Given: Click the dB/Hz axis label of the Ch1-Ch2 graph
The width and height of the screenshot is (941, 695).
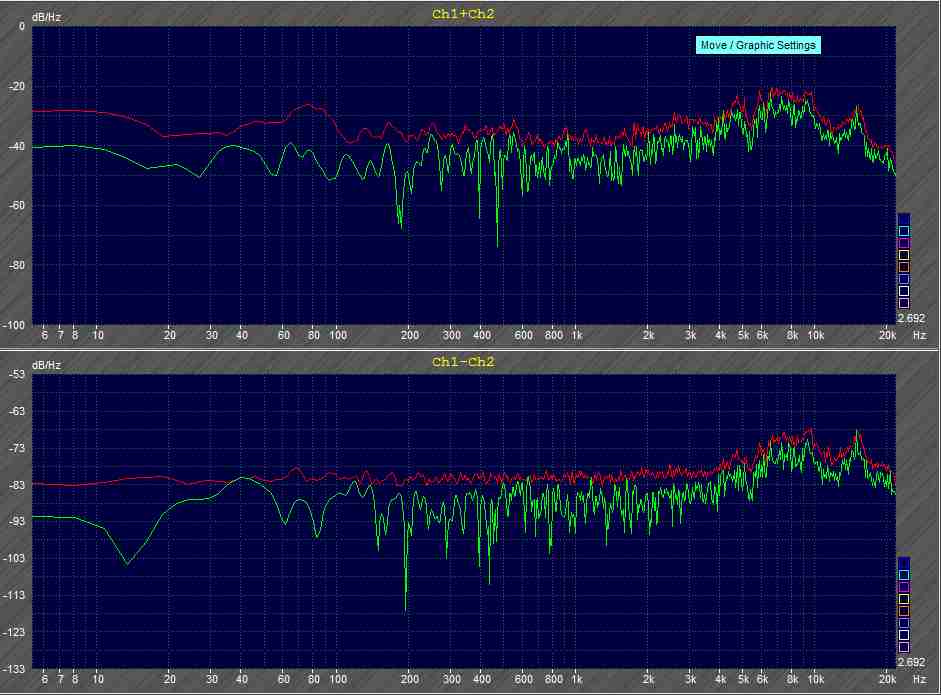Looking at the screenshot, I should coord(46,365).
